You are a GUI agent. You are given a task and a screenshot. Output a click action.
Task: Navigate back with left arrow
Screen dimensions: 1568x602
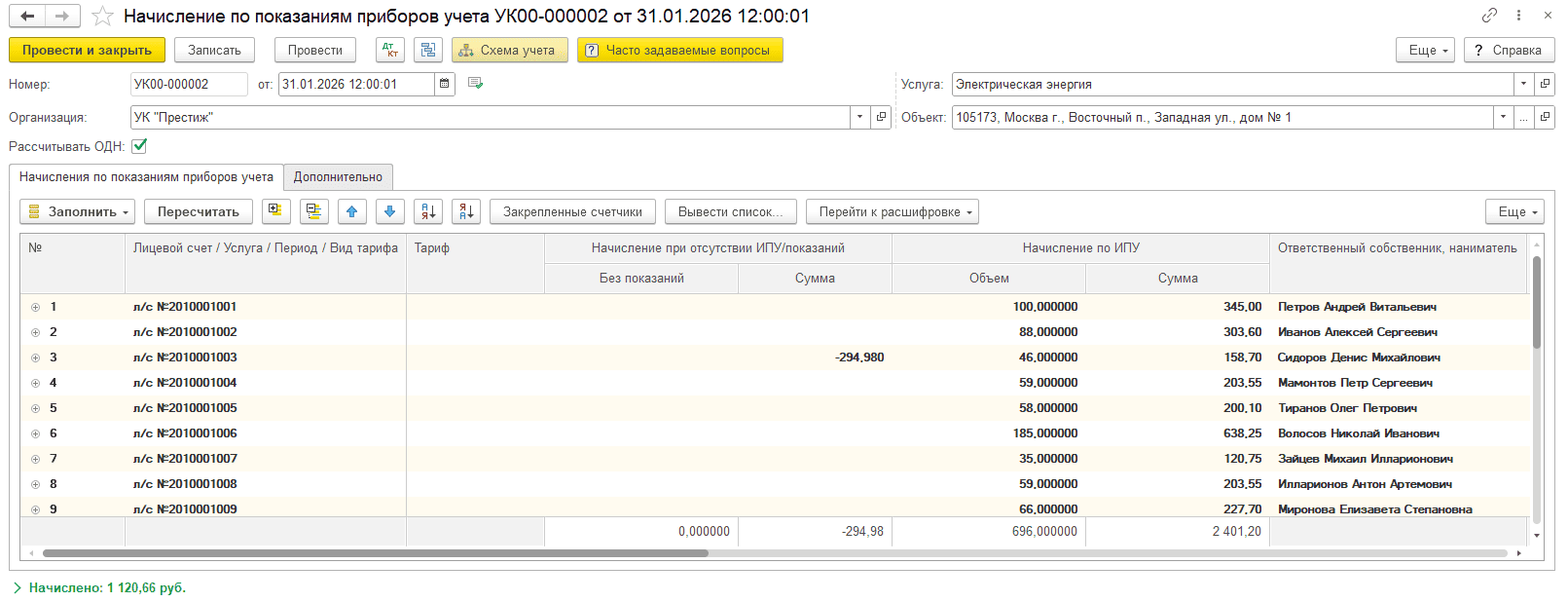pyautogui.click(x=27, y=17)
